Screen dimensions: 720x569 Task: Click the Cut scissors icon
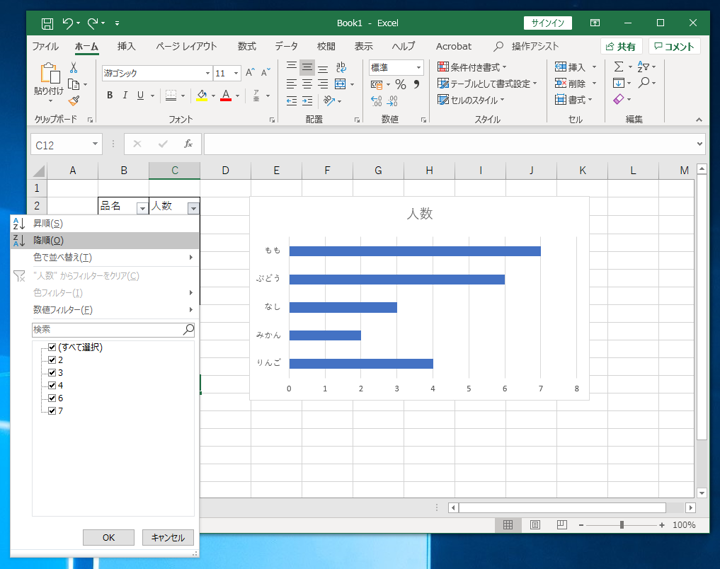[x=73, y=68]
